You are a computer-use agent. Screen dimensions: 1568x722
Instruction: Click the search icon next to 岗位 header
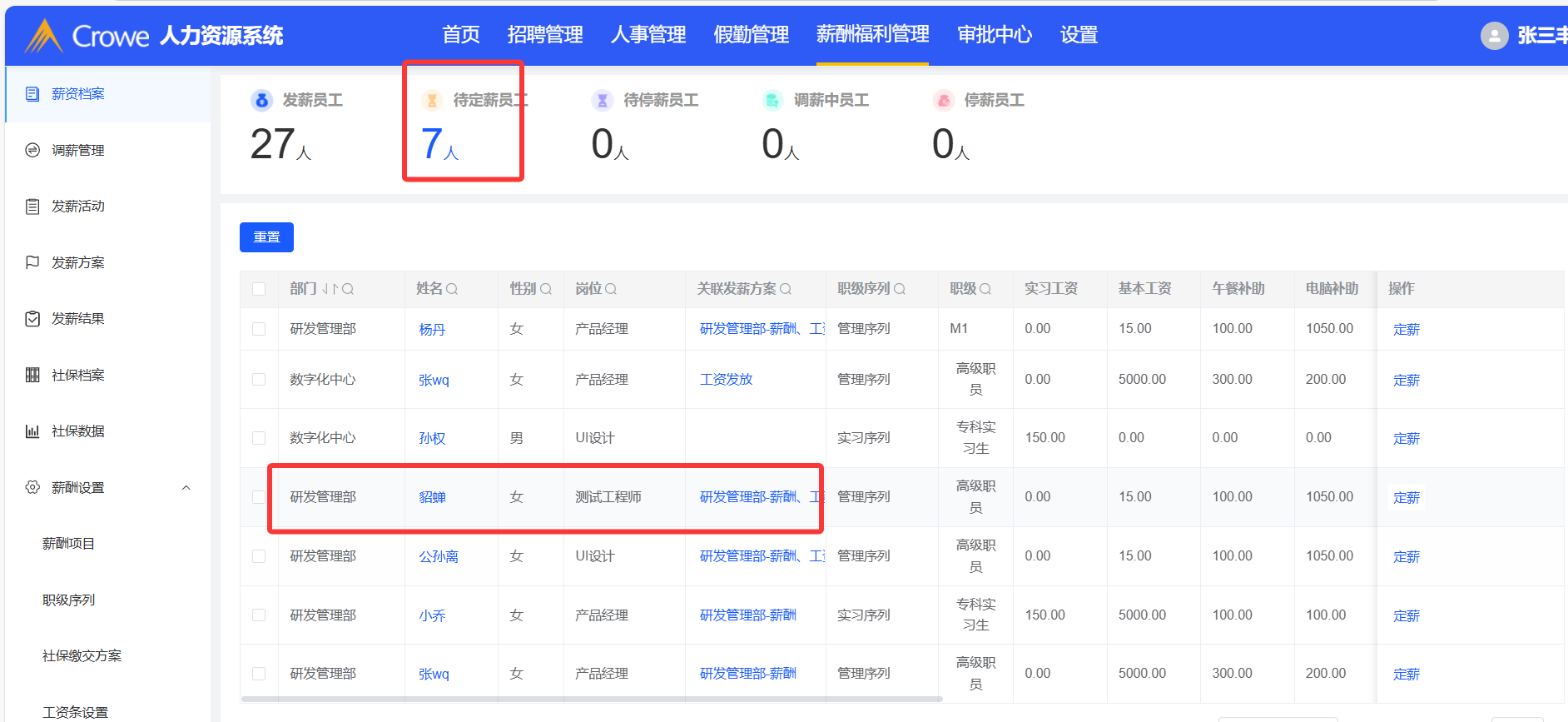click(611, 289)
